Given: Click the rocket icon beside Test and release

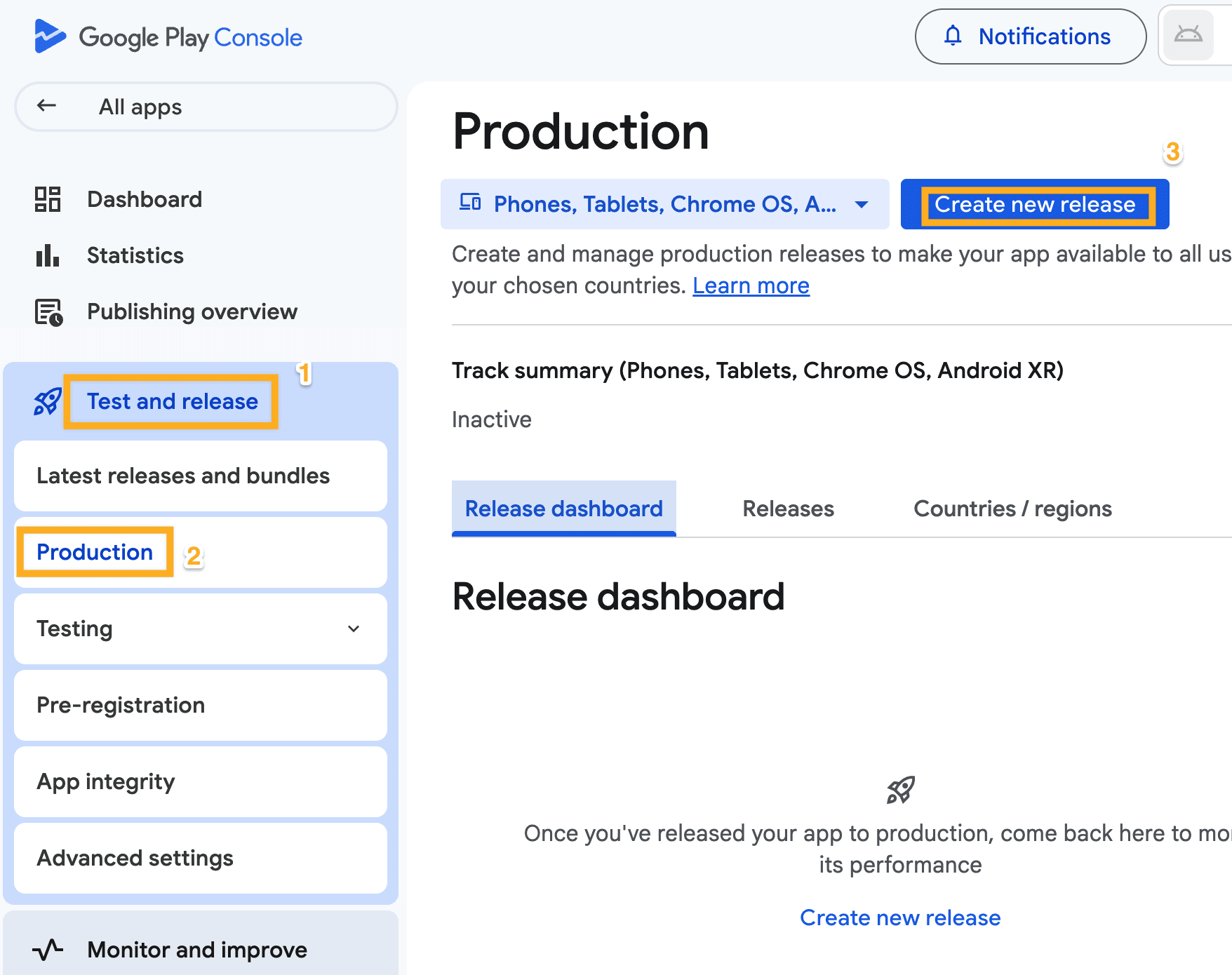Looking at the screenshot, I should click(48, 402).
